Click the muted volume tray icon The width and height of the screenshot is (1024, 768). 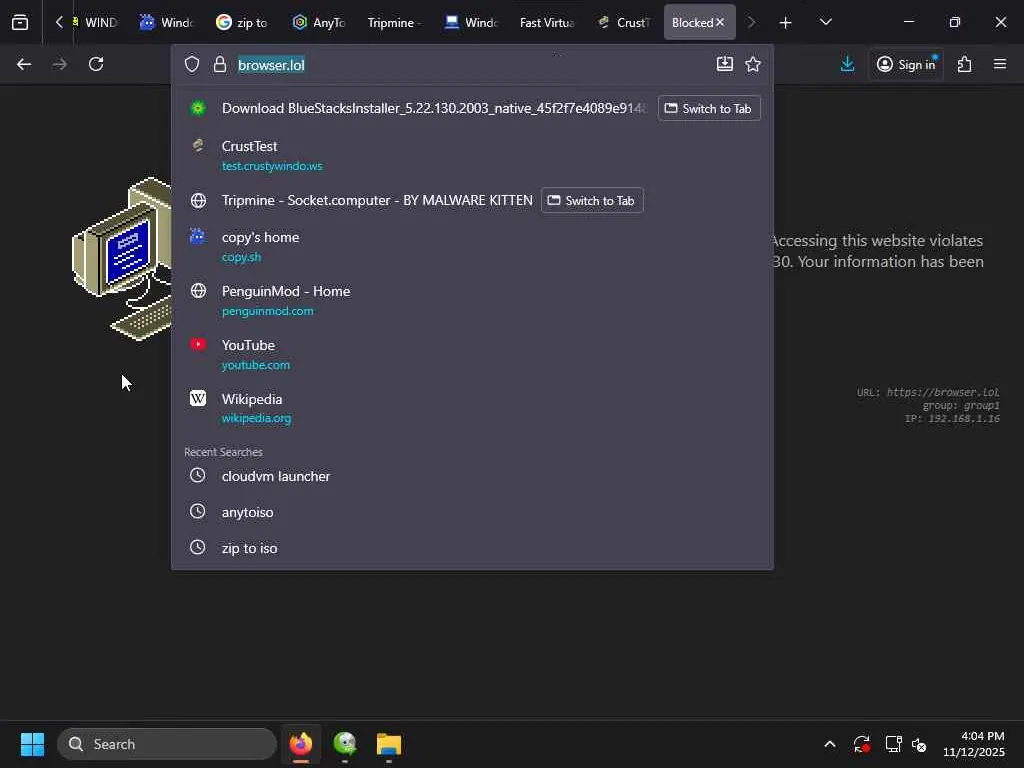tap(920, 744)
